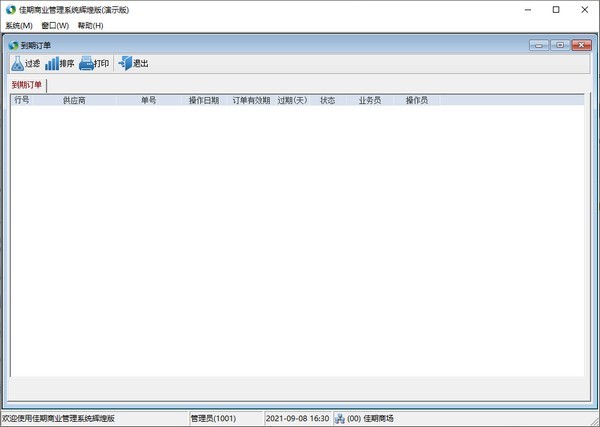Click the 退出 exit door icon

coord(125,64)
